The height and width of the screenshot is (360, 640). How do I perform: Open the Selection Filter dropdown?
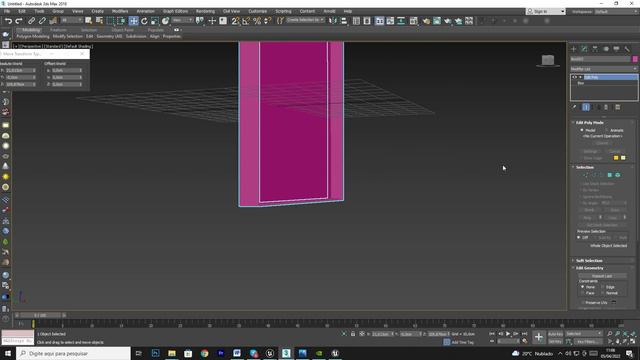point(71,20)
